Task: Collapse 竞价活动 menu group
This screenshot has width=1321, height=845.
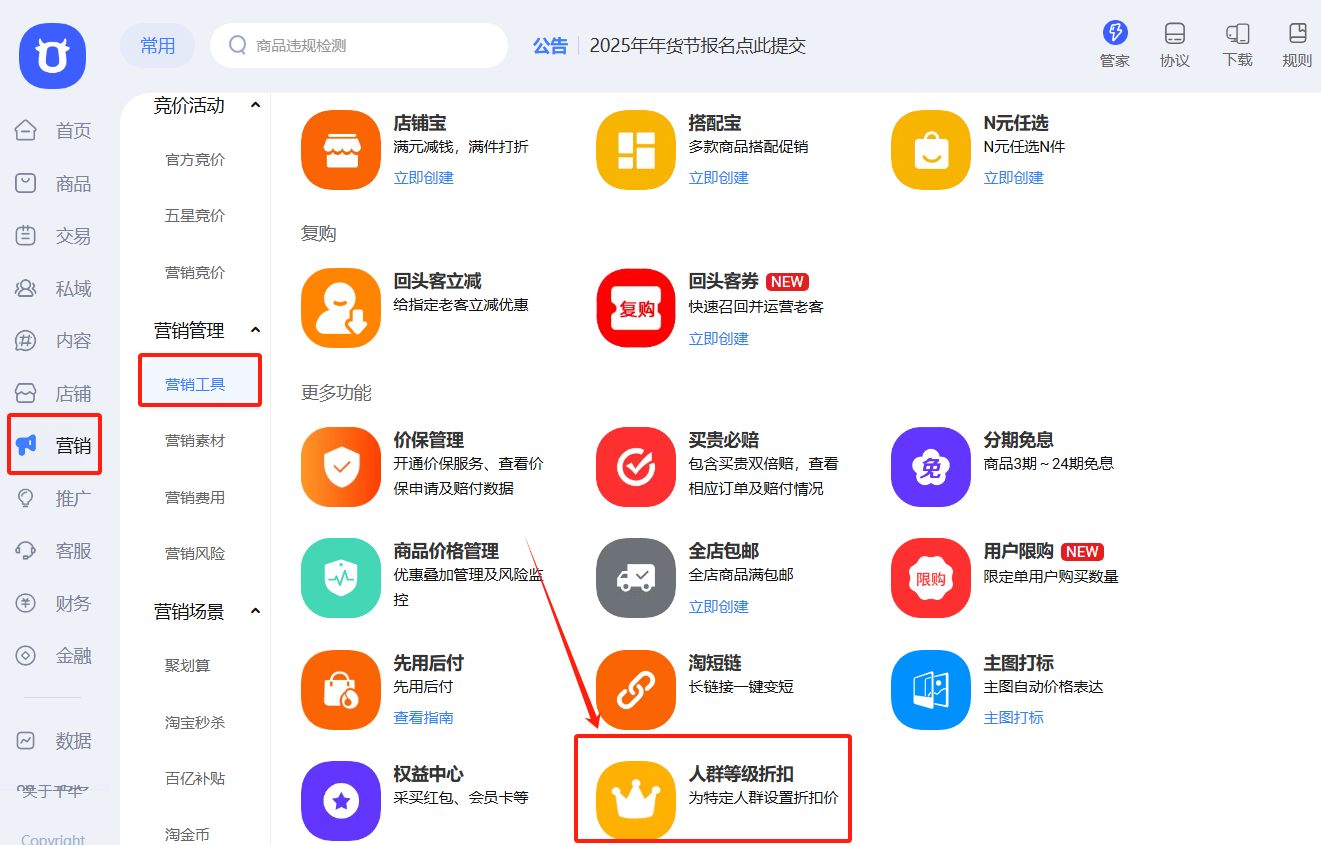Action: coord(255,105)
